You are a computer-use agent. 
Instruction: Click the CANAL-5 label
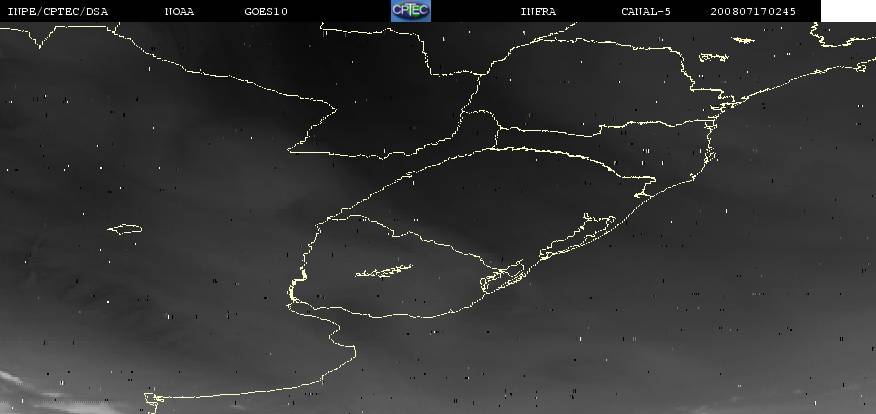tap(646, 12)
